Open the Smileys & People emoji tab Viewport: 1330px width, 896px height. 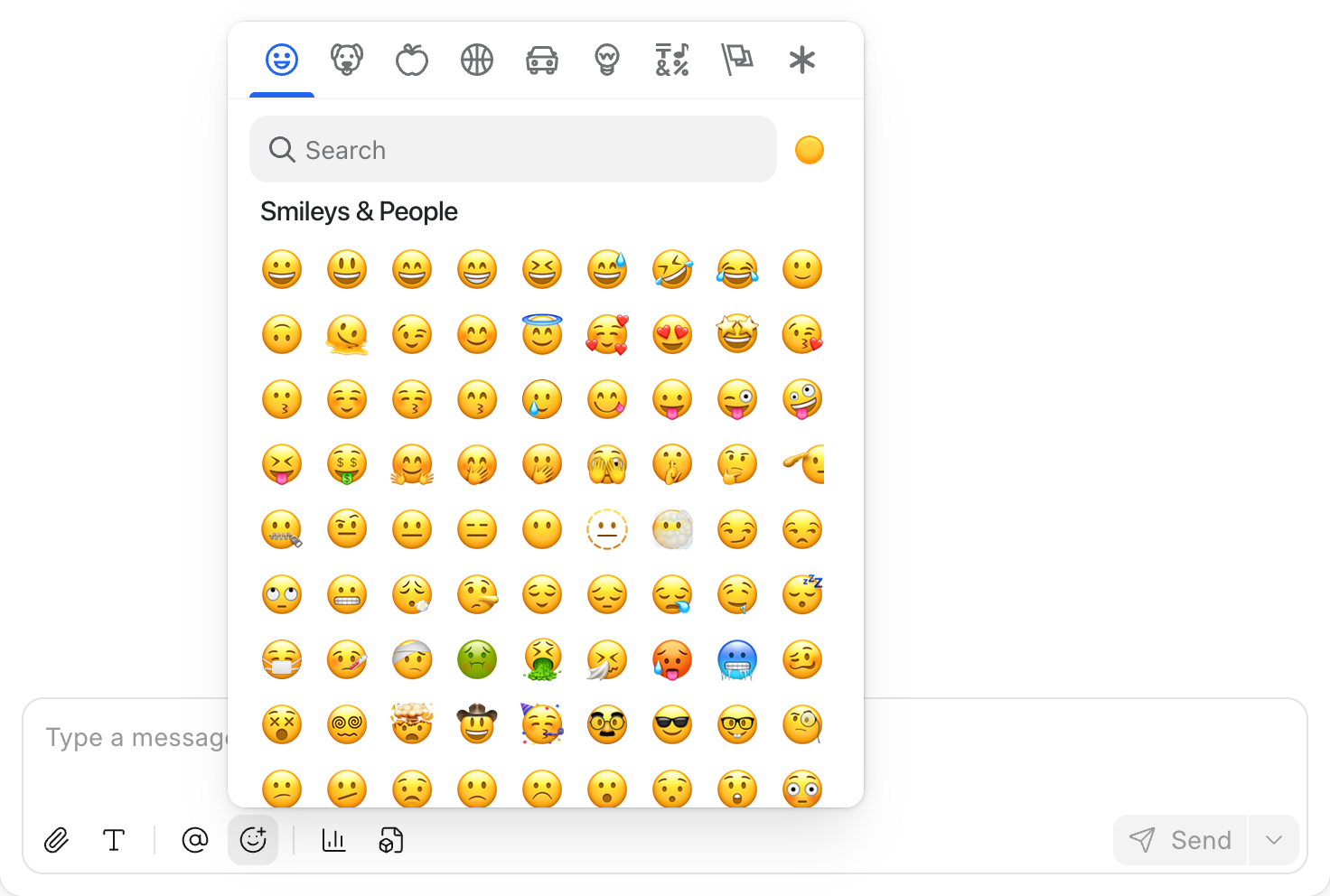[282, 60]
